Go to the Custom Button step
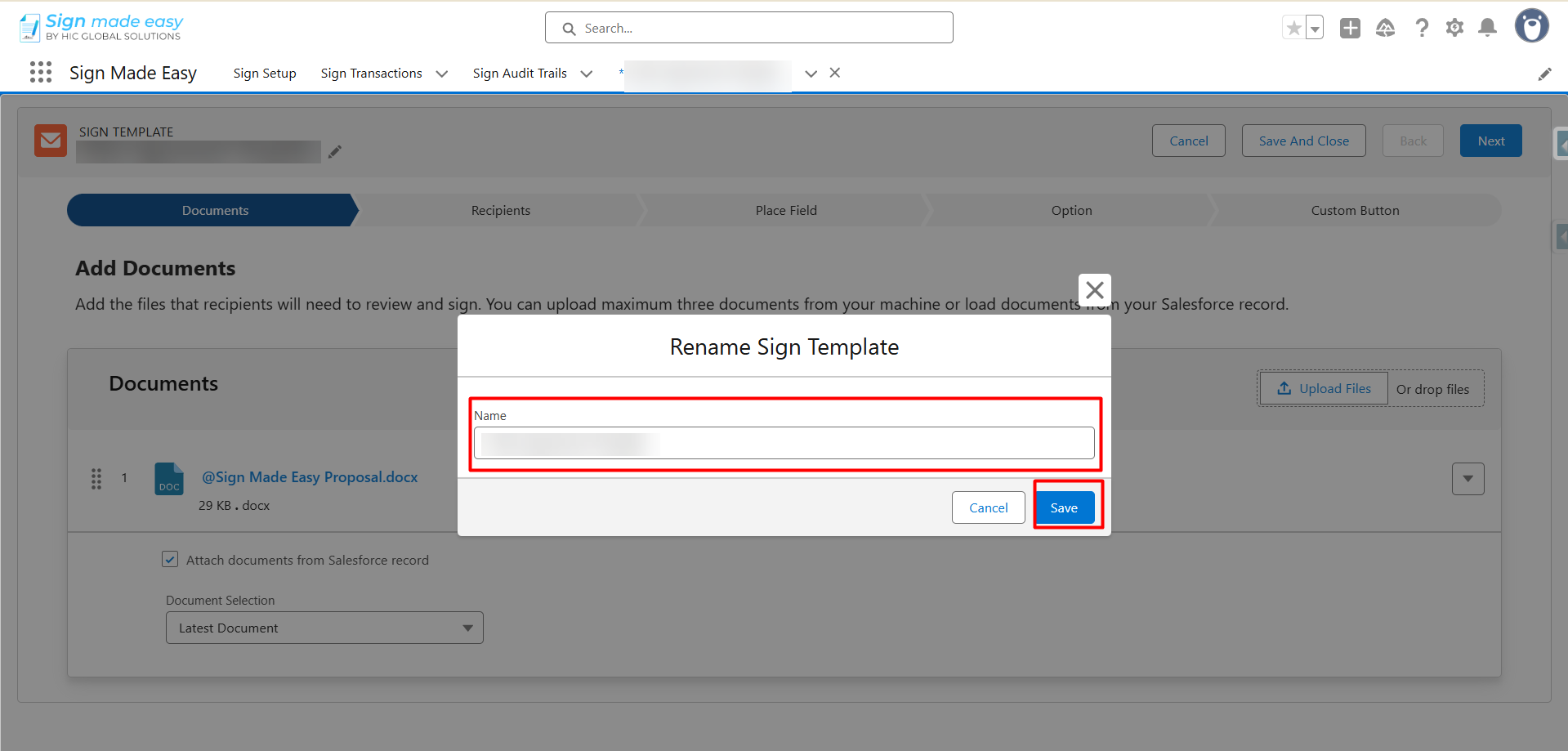The width and height of the screenshot is (1568, 751). point(1356,211)
